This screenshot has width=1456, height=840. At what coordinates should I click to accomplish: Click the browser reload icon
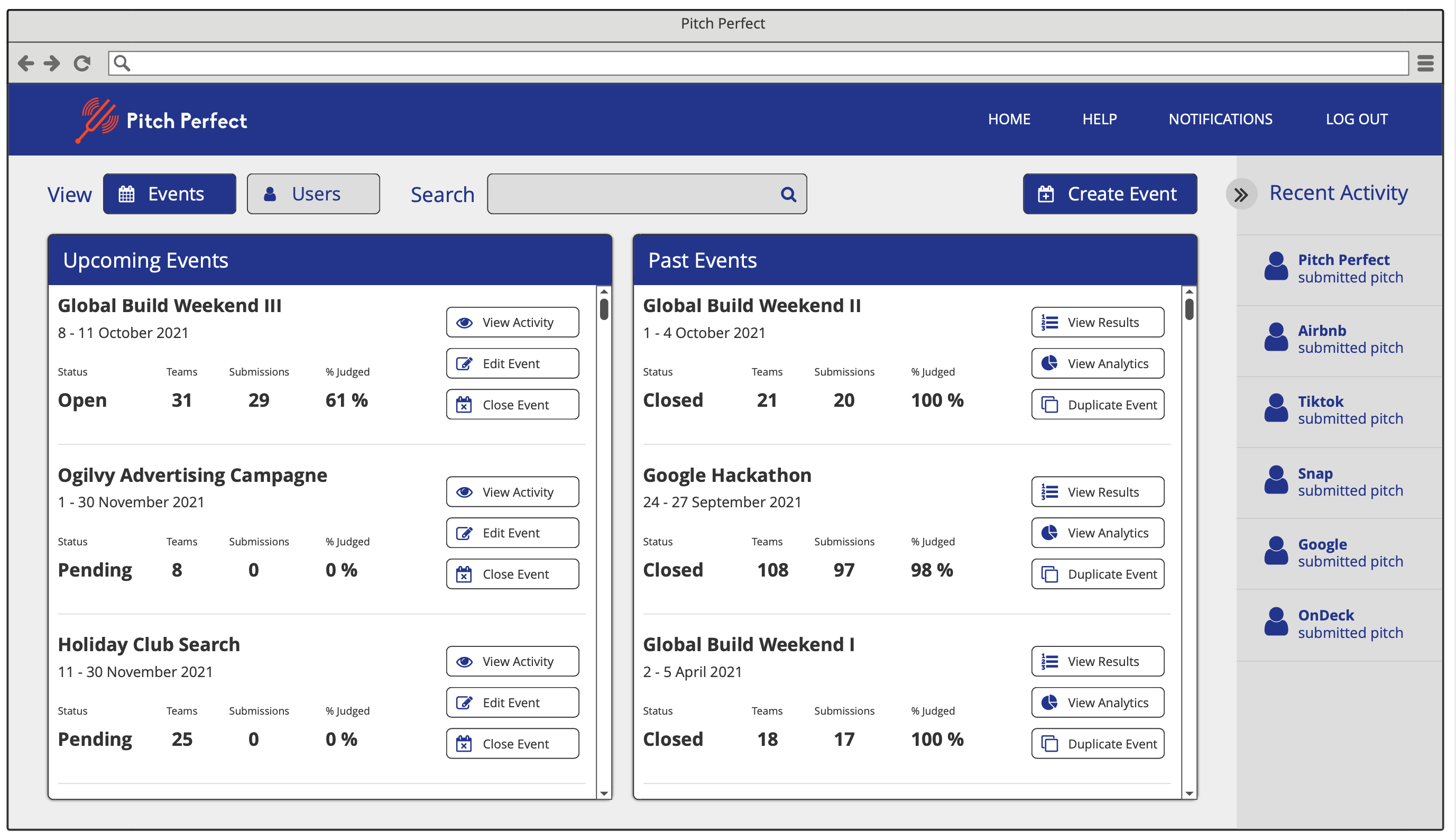pyautogui.click(x=82, y=63)
